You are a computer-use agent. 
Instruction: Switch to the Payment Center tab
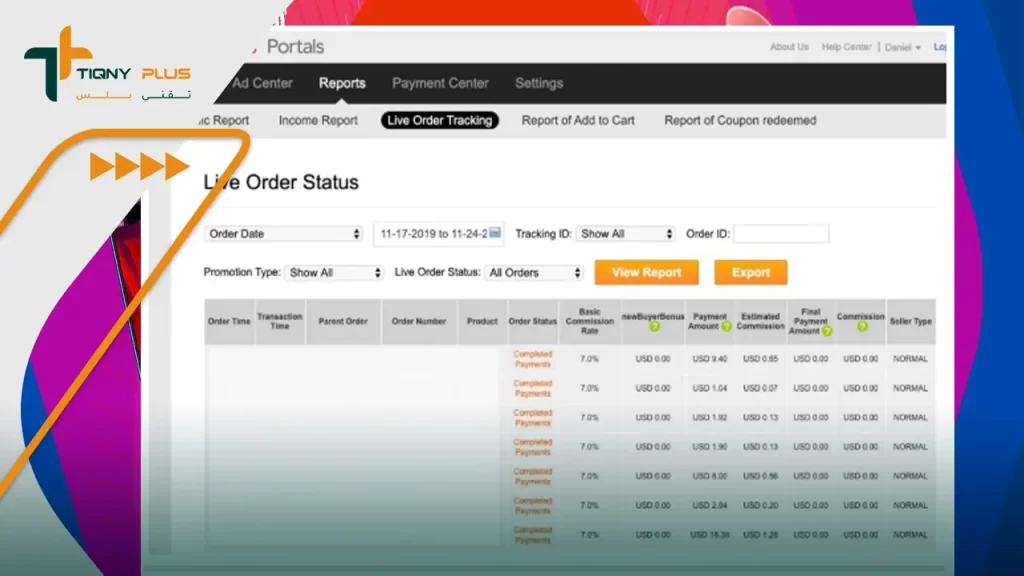tap(440, 83)
